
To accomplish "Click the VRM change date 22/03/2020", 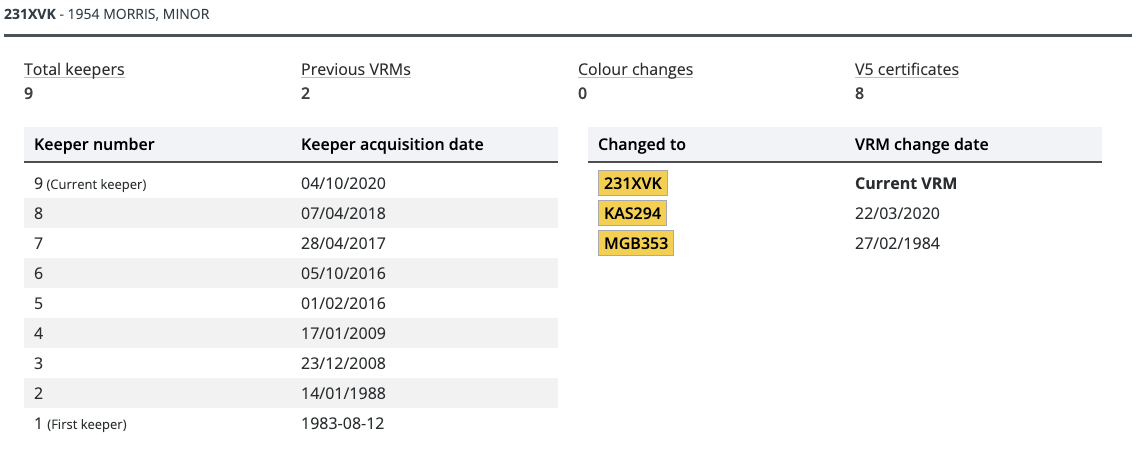I will point(897,214).
